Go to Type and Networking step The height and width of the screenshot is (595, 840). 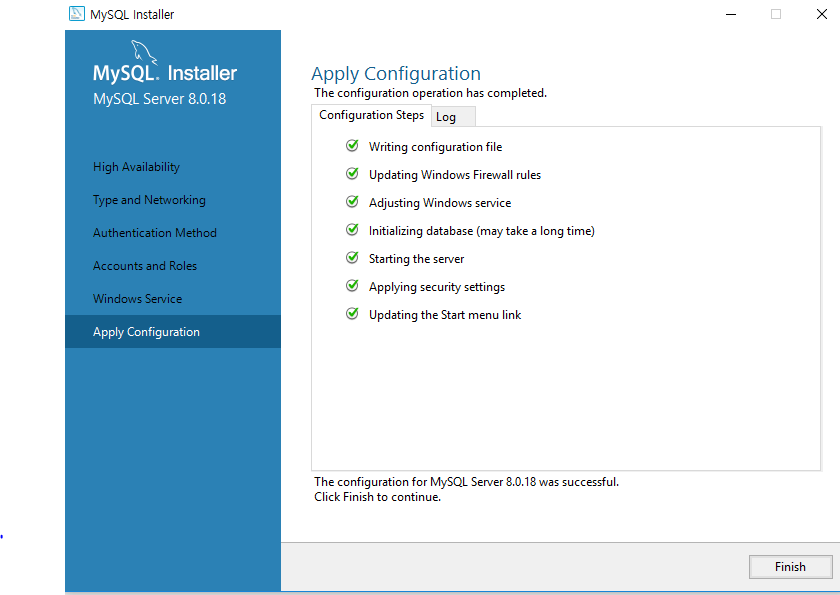[149, 200]
